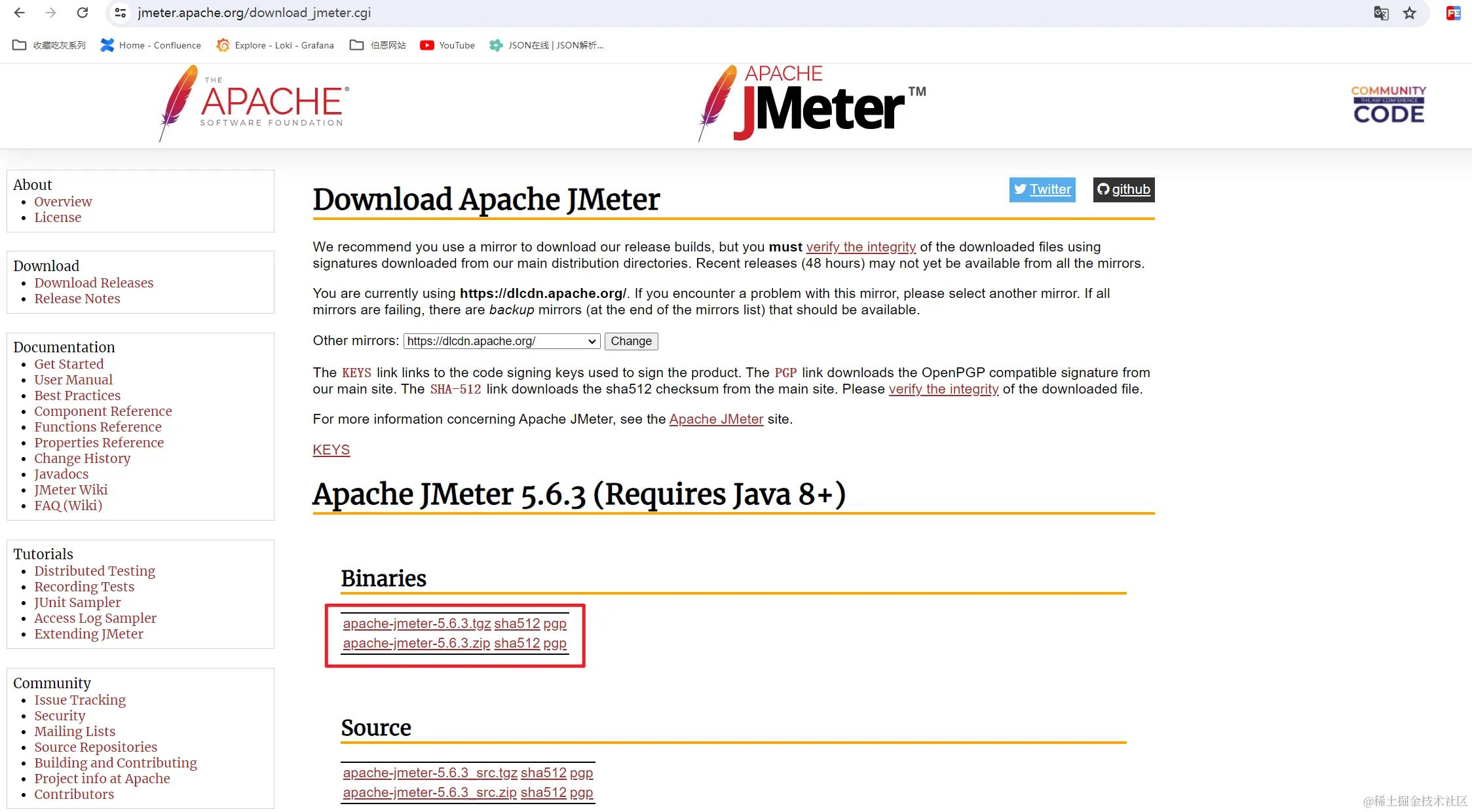Open the JSON在线 bookmark
The width and height of the screenshot is (1472, 812).
click(x=546, y=45)
